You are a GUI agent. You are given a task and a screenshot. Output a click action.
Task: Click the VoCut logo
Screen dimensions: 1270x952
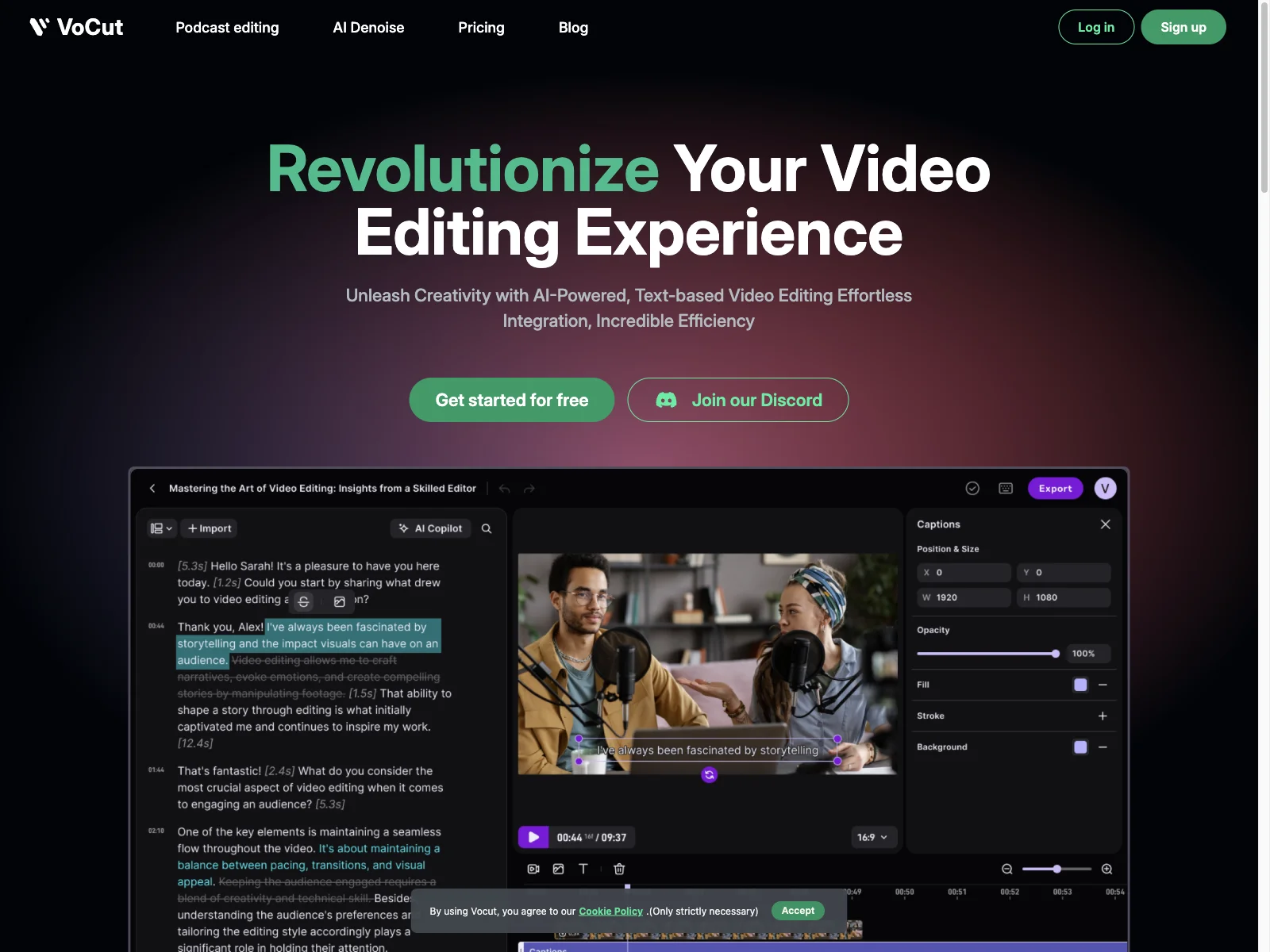pyautogui.click(x=76, y=27)
